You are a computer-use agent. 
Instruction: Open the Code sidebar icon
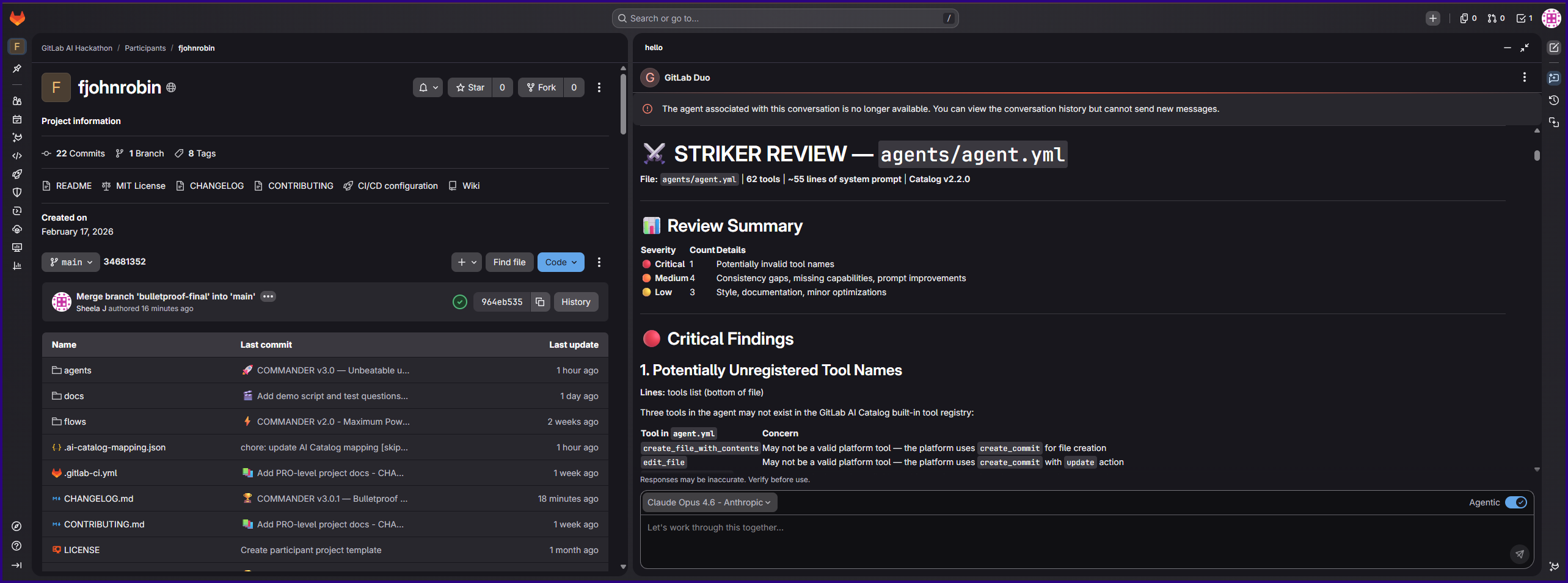17,156
